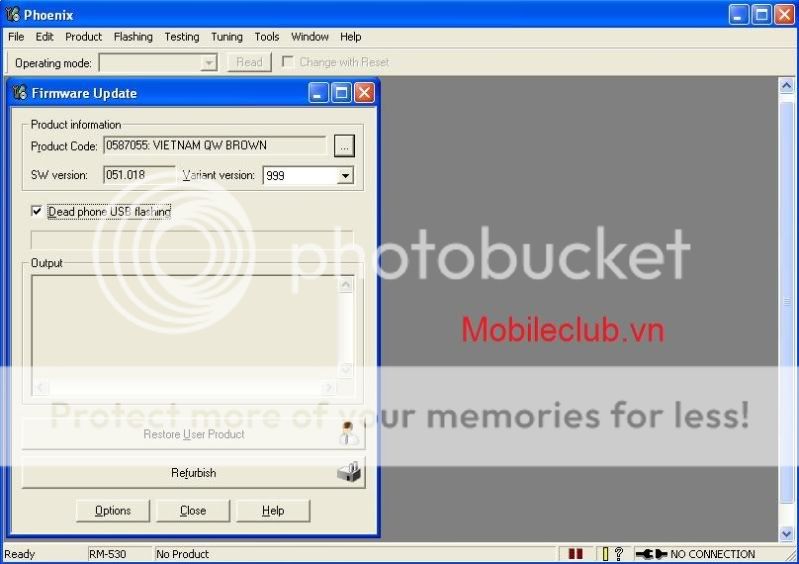Click the NO CONNECTION status text

pos(713,554)
